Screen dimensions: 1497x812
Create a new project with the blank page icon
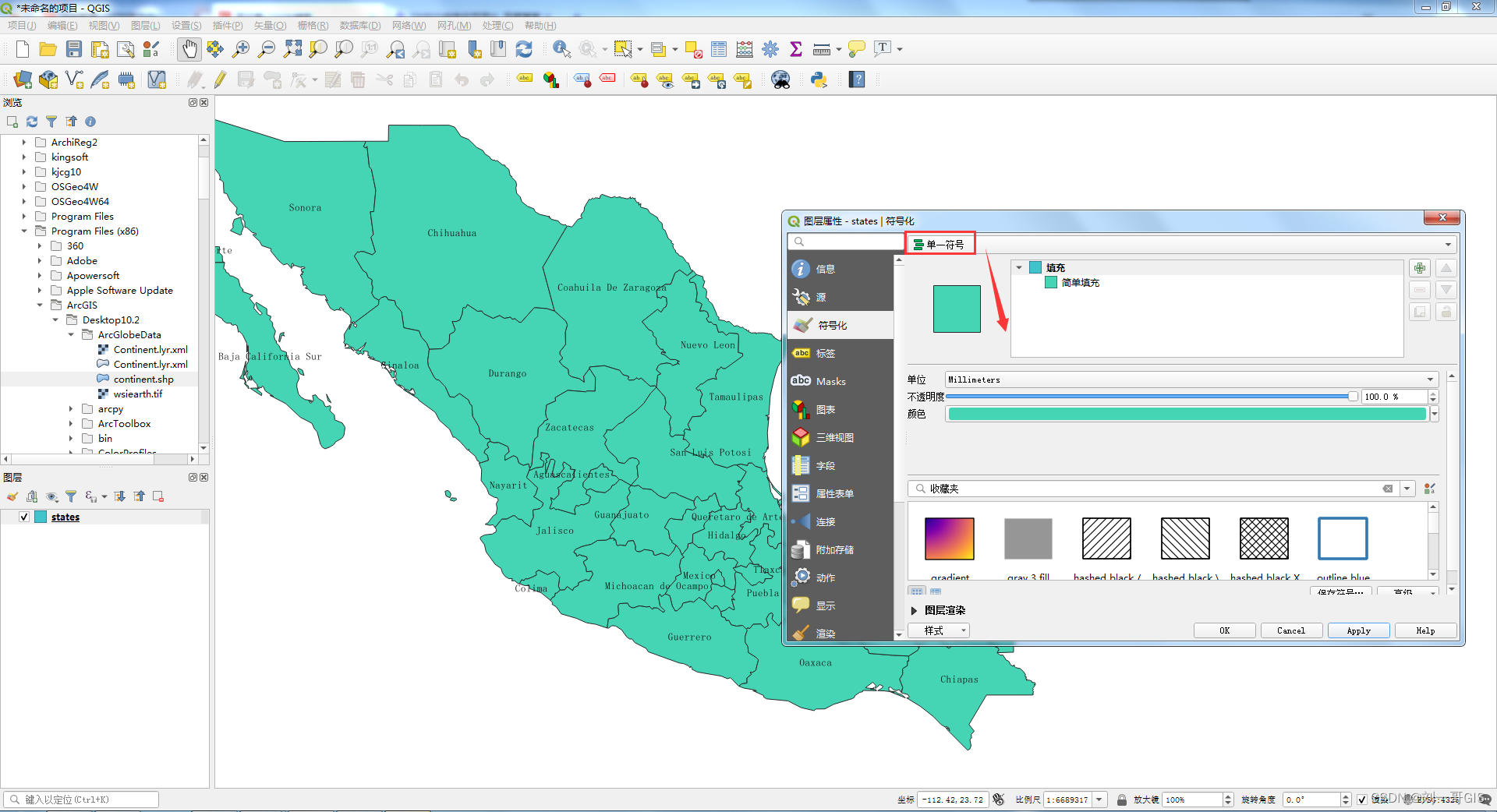pyautogui.click(x=23, y=49)
